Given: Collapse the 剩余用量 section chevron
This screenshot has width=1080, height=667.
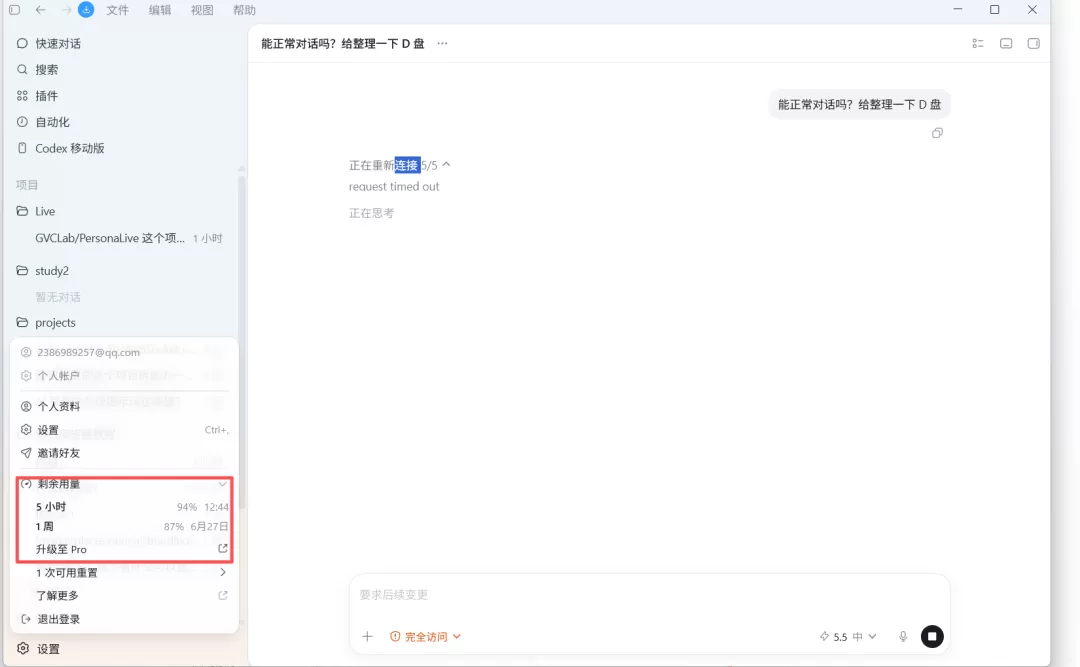Looking at the screenshot, I should click(222, 484).
